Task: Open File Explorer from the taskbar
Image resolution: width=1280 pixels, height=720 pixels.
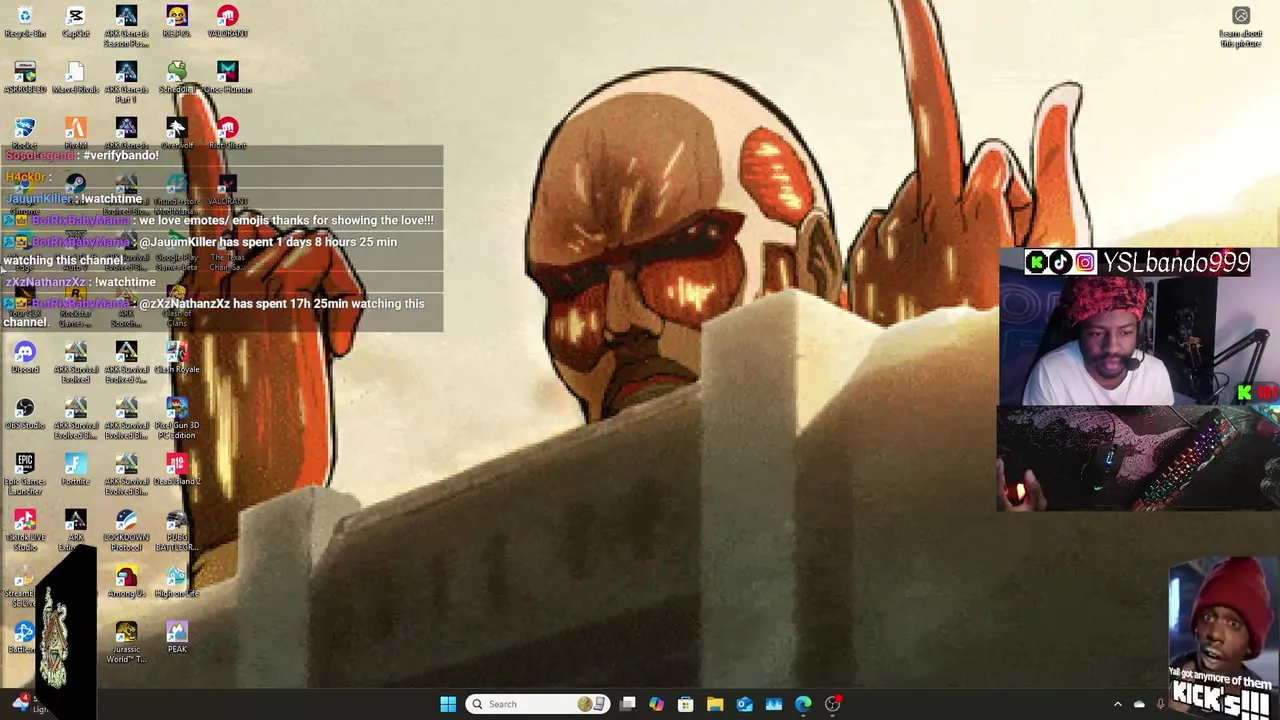Action: coord(715,704)
